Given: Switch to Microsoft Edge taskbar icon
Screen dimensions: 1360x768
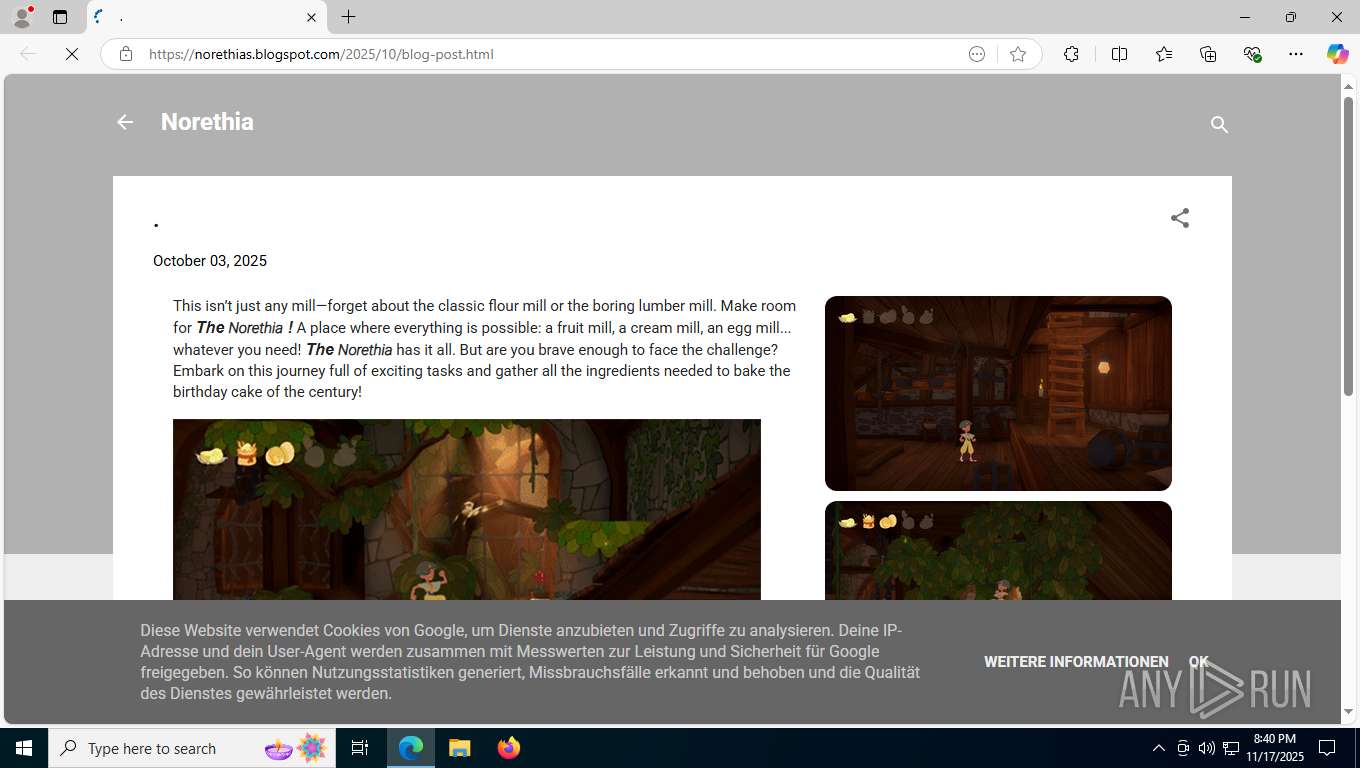Looking at the screenshot, I should tap(411, 748).
